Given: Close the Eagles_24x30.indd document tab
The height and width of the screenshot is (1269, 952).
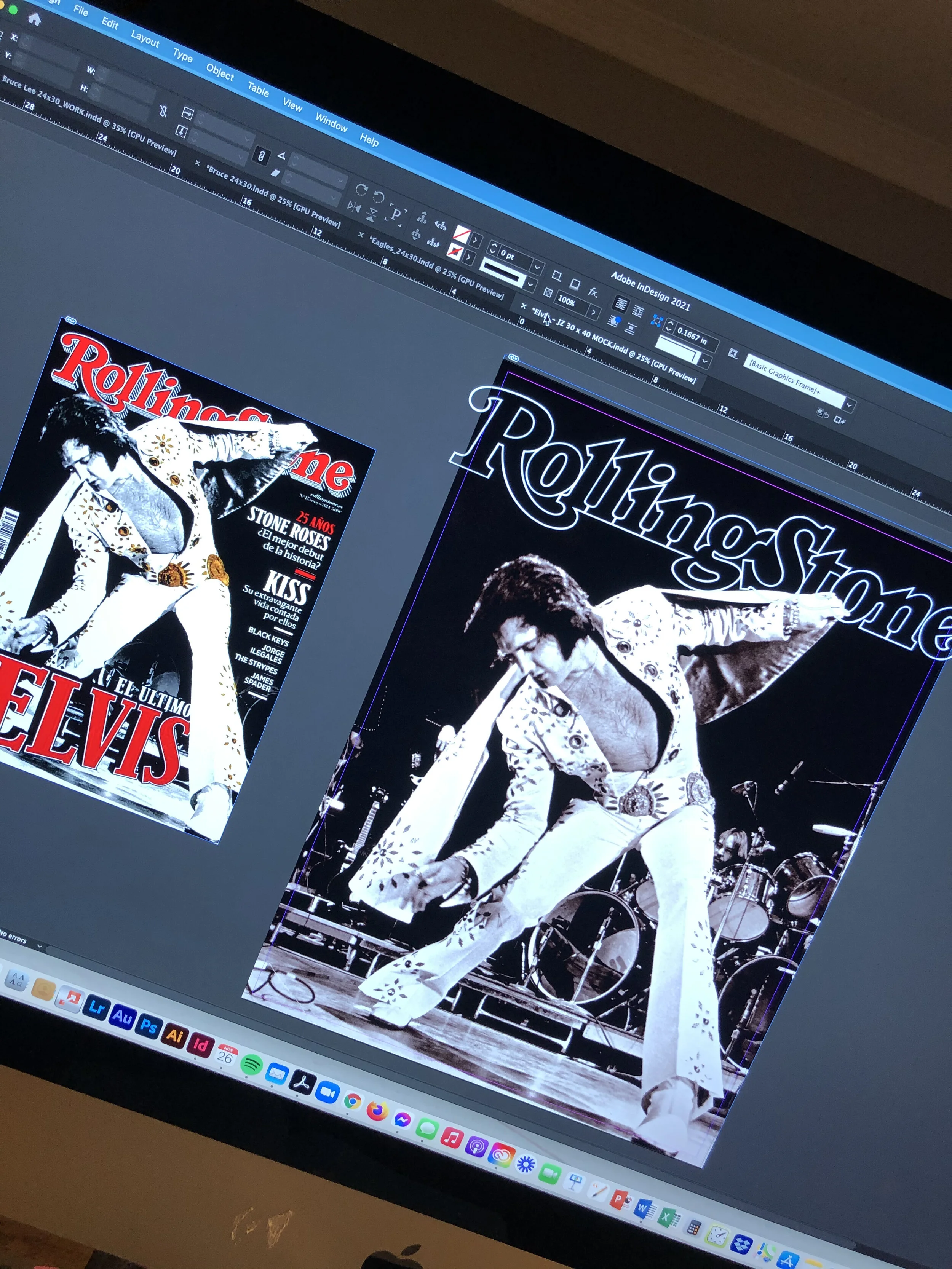Looking at the screenshot, I should coord(361,235).
